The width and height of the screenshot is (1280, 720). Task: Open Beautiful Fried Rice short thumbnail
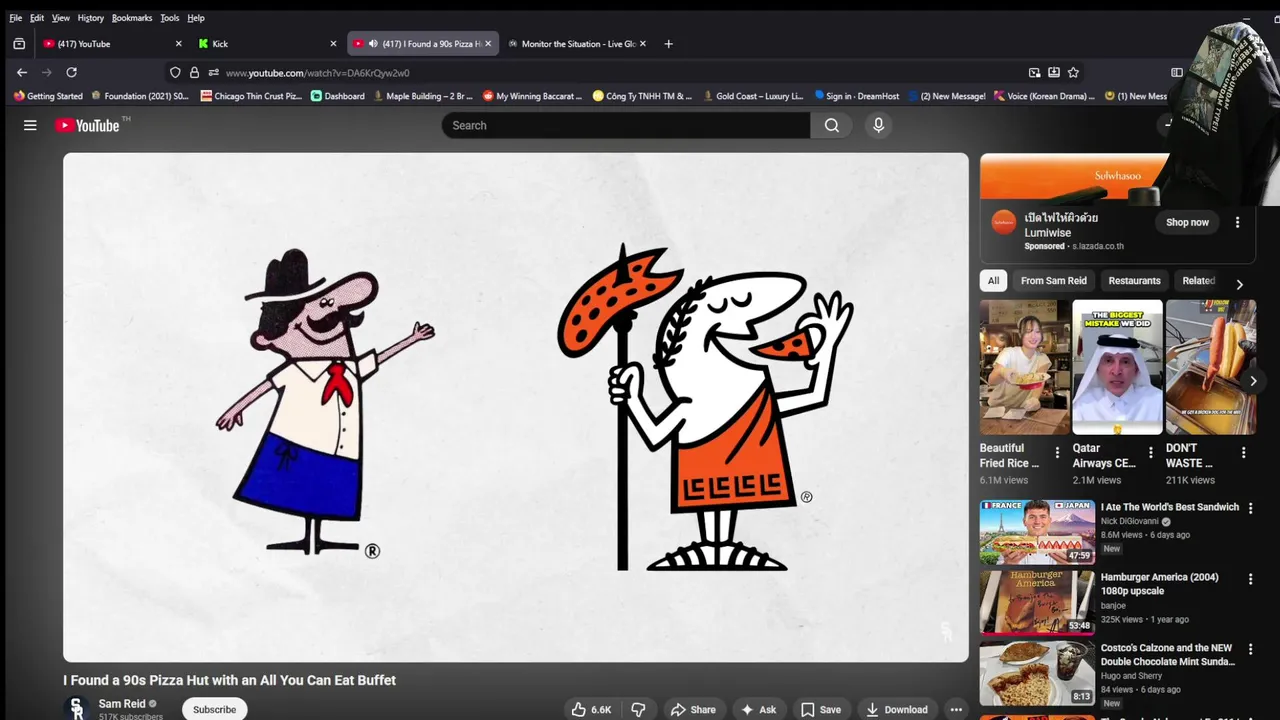(x=1025, y=367)
